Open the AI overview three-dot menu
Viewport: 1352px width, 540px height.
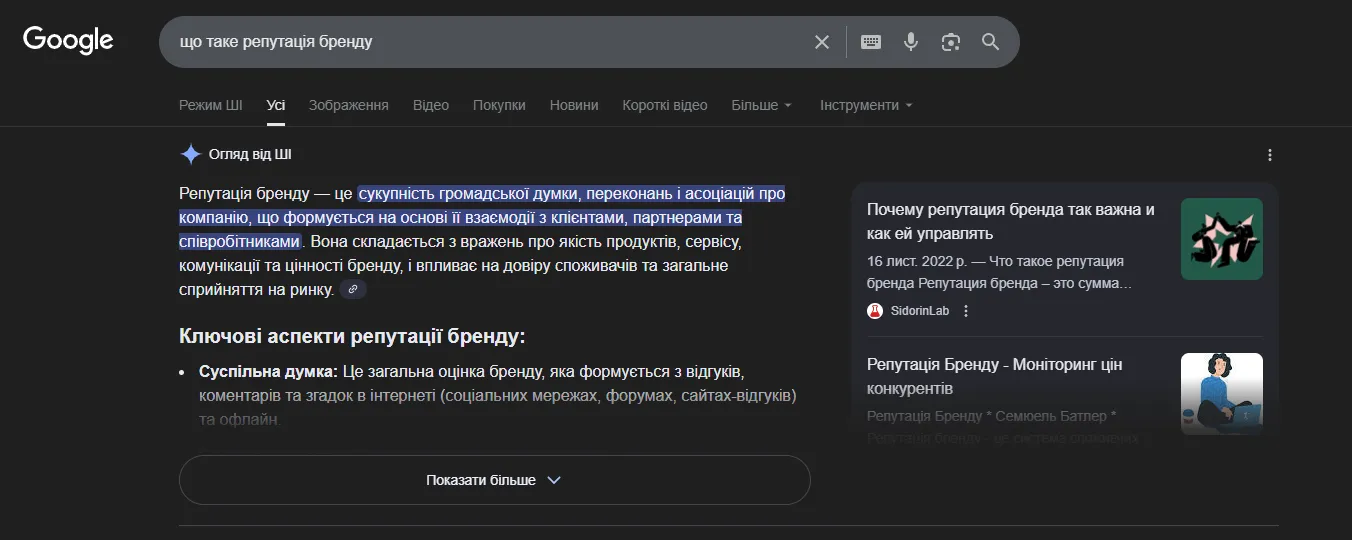coord(1270,155)
